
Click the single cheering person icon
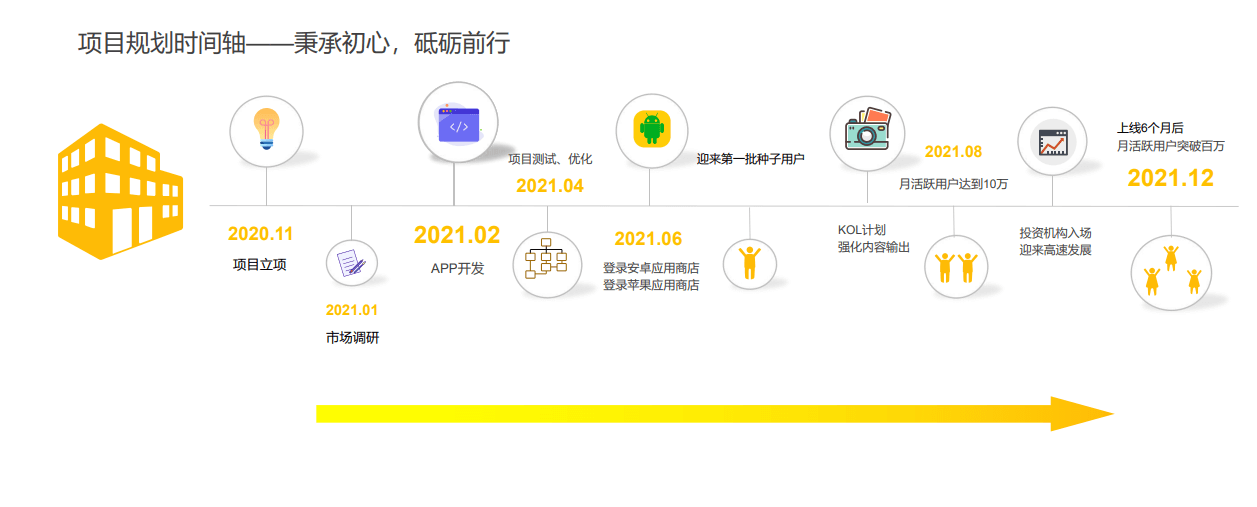750,261
